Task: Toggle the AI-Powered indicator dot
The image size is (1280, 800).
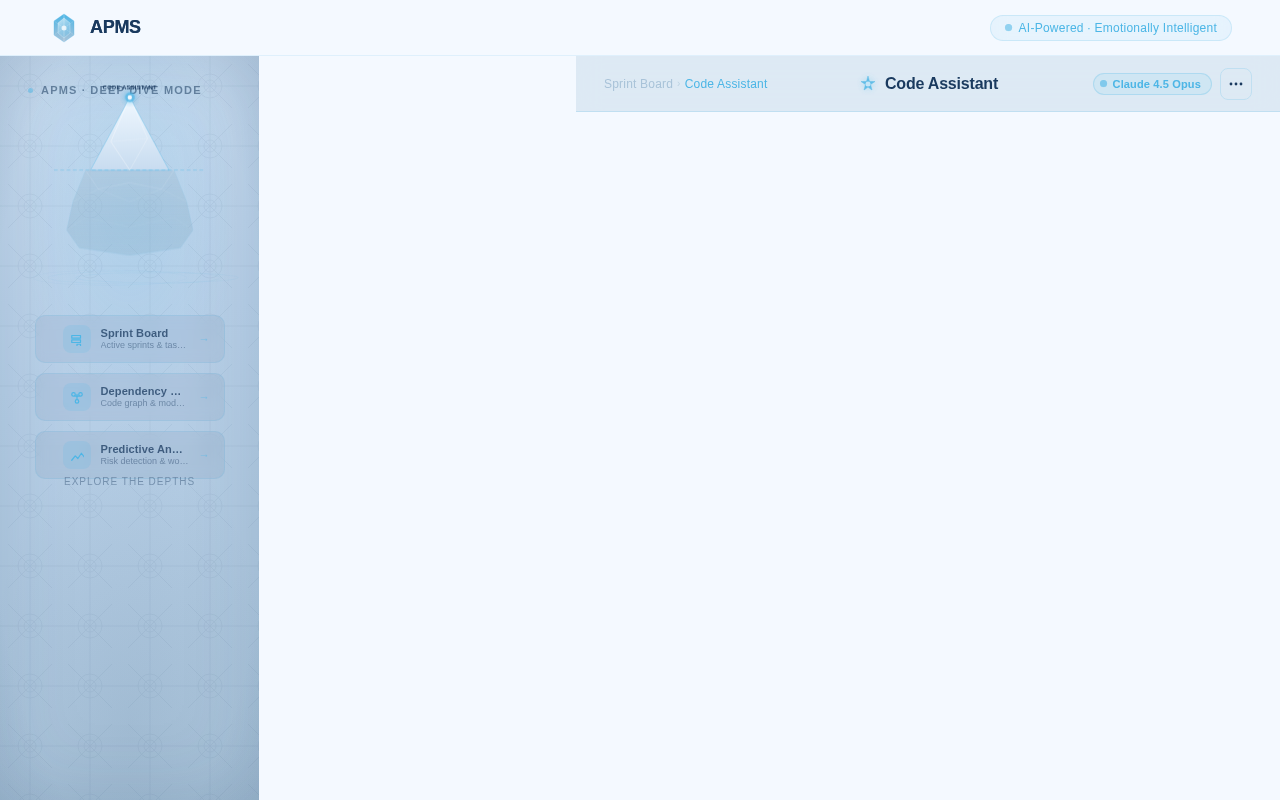Action: pos(1007,28)
